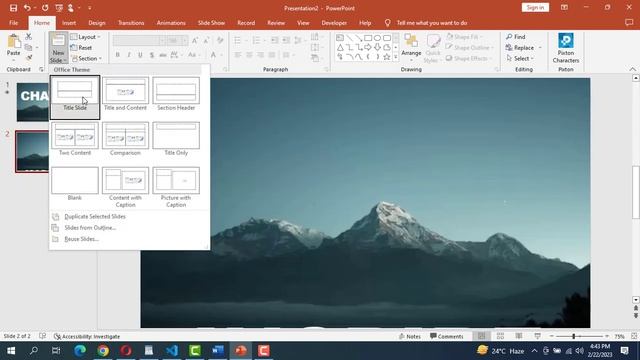
Task: Click the Paste clipboard icon
Action: tap(13, 41)
